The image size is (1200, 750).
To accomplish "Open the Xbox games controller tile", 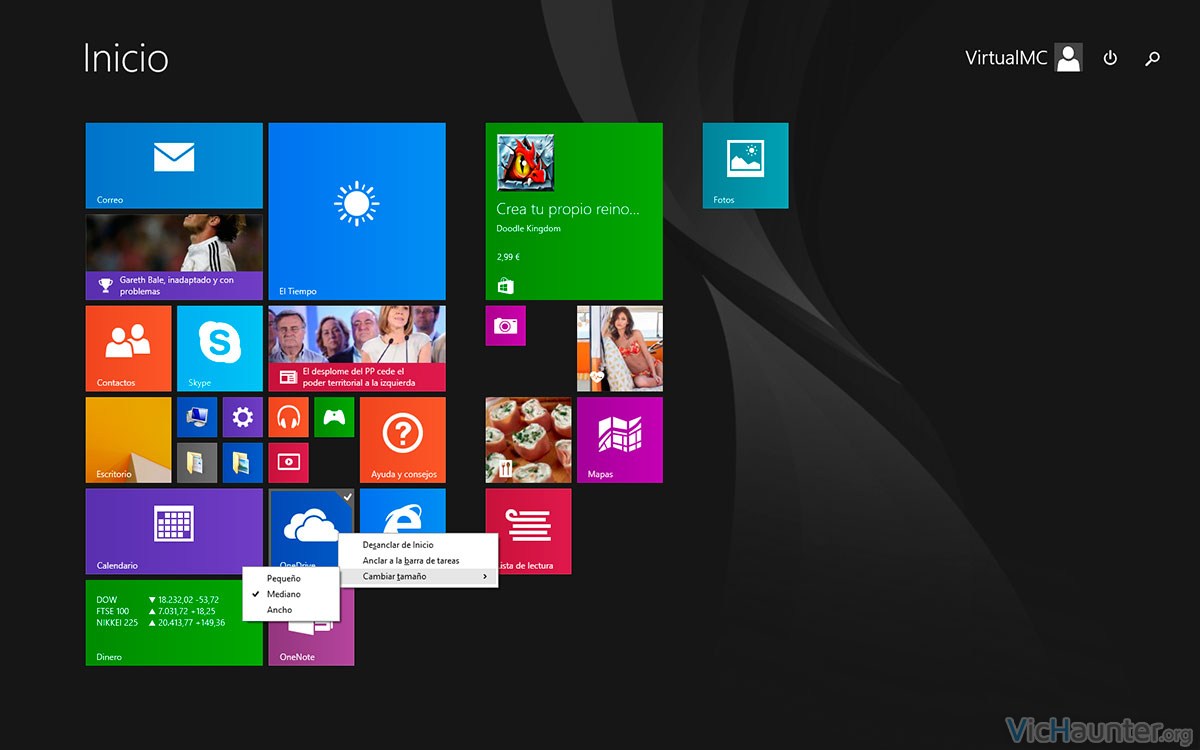I will click(334, 417).
